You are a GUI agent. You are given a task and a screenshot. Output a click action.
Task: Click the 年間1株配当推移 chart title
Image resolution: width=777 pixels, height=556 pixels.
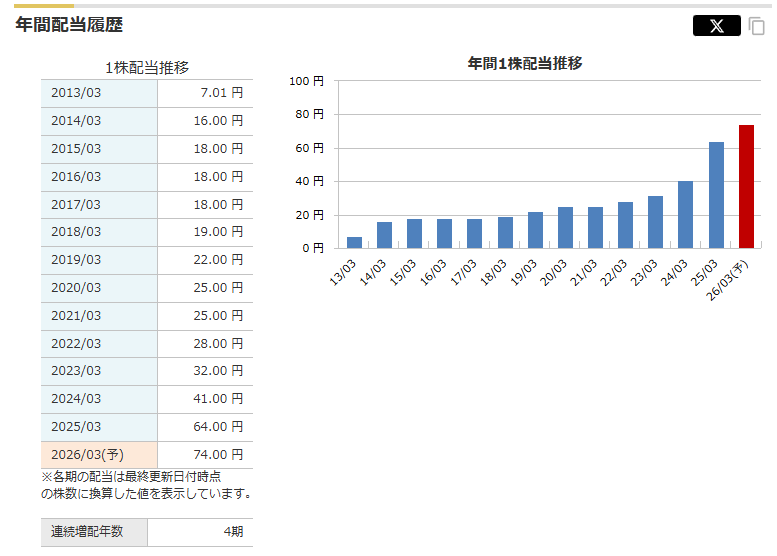(525, 63)
